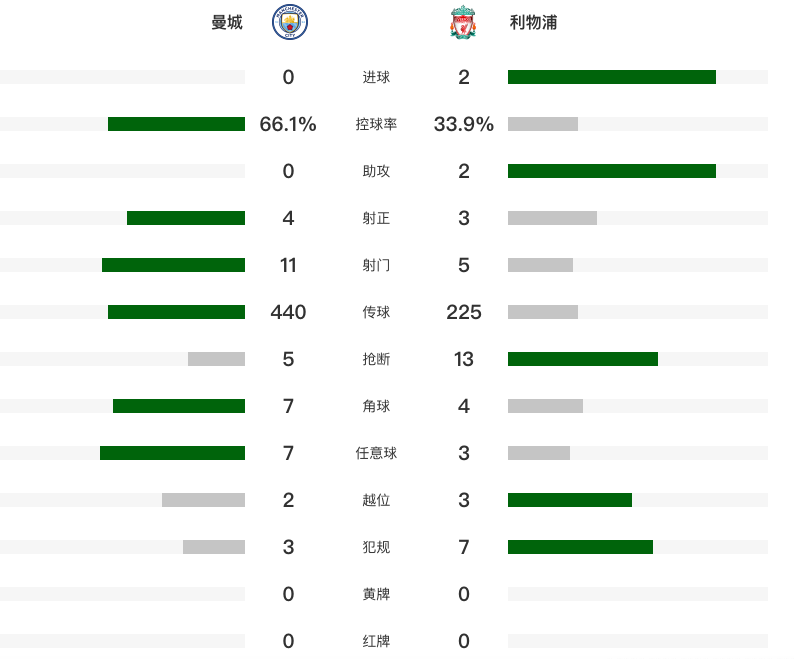Image resolution: width=794 pixels, height=659 pixels.
Task: Click the 33.9% possession value
Action: click(x=463, y=124)
